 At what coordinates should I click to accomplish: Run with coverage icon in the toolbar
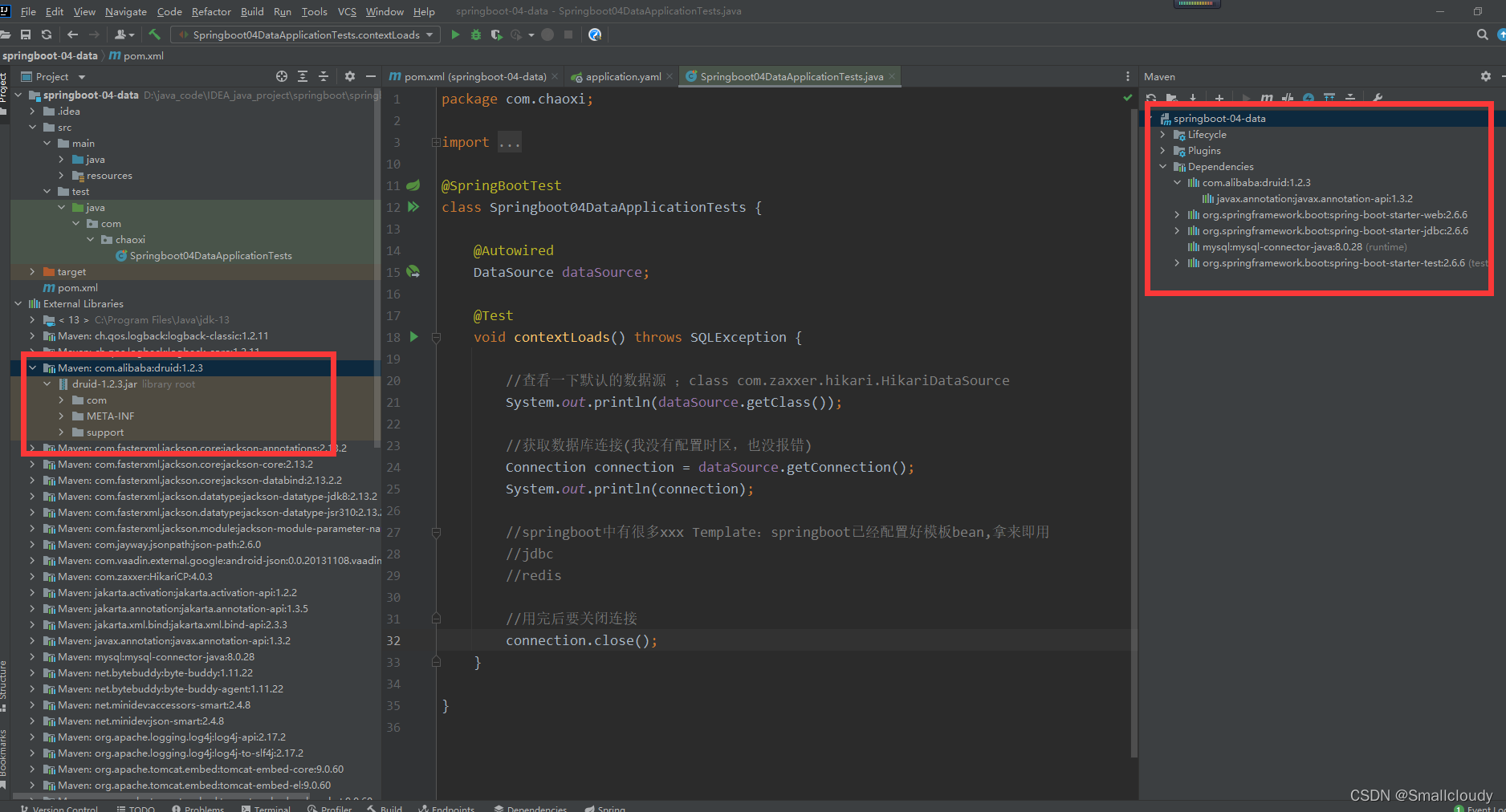click(x=496, y=35)
